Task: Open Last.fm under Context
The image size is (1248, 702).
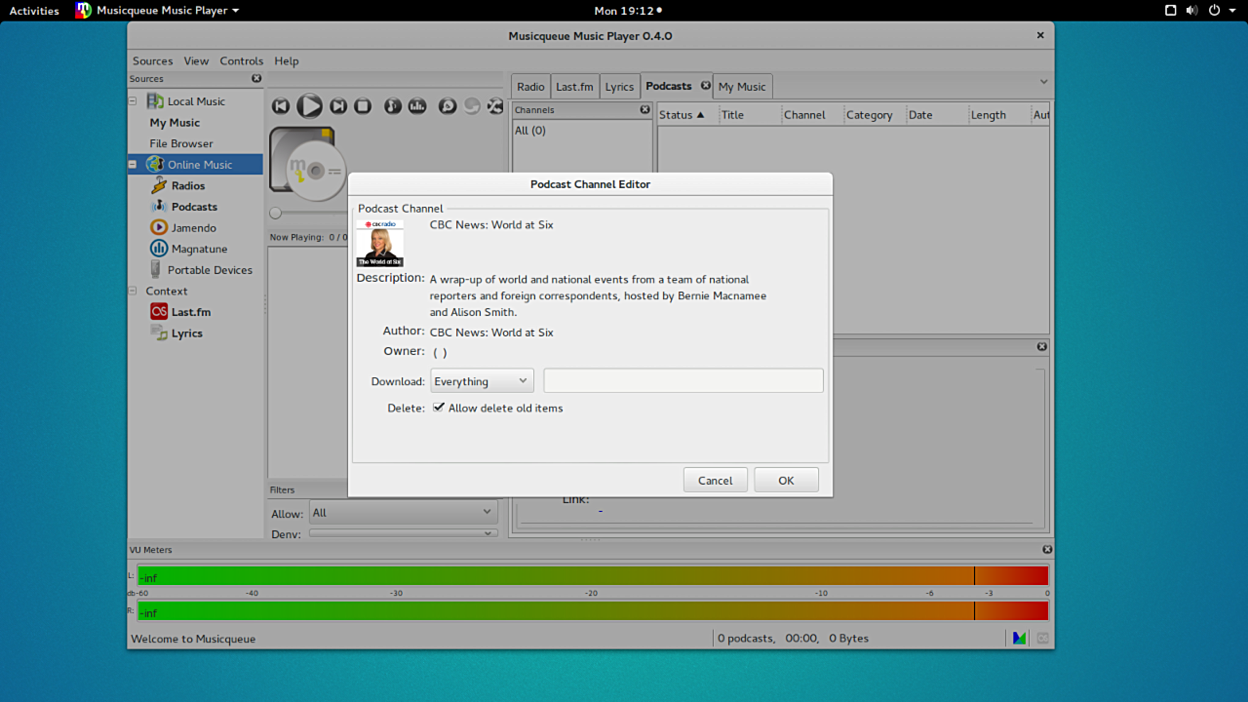Action: [x=190, y=311]
